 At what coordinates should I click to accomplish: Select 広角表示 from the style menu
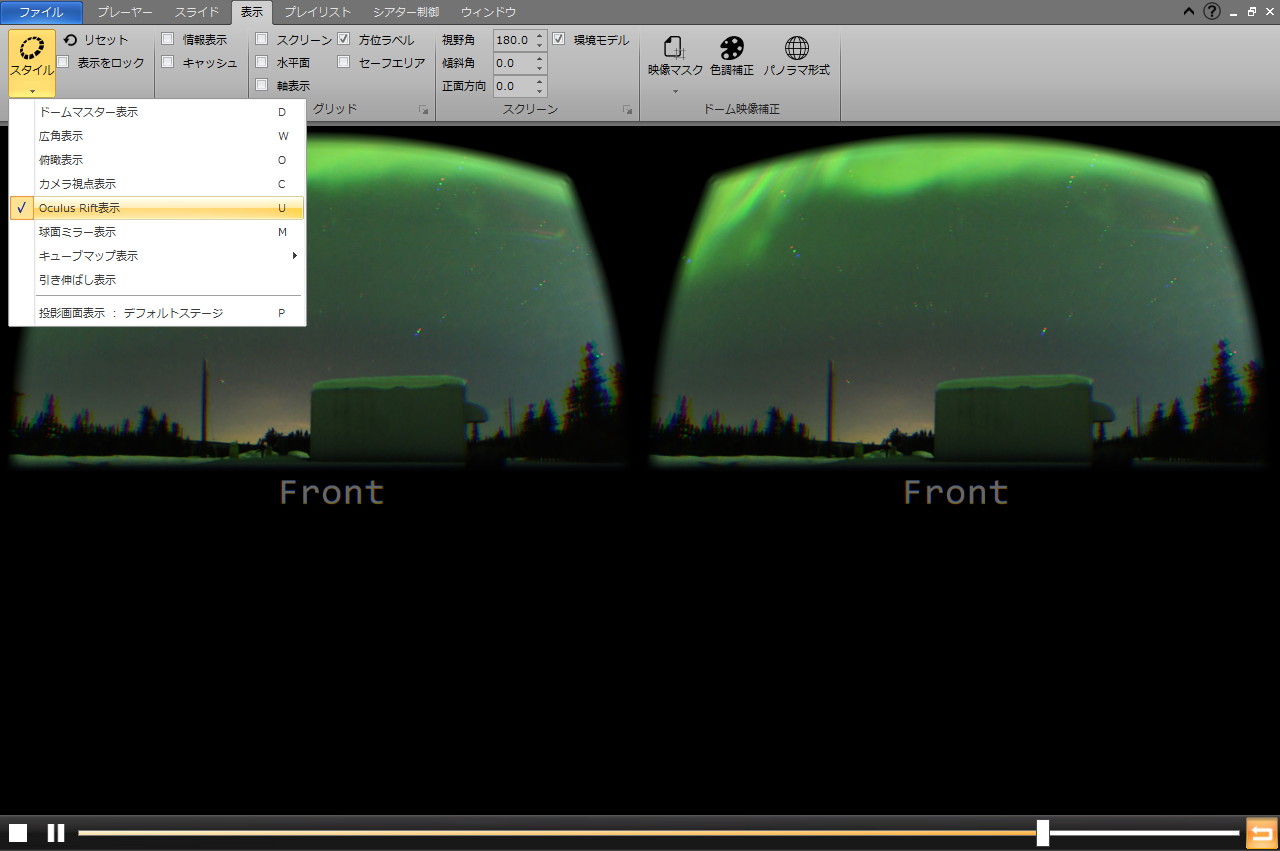click(x=157, y=136)
